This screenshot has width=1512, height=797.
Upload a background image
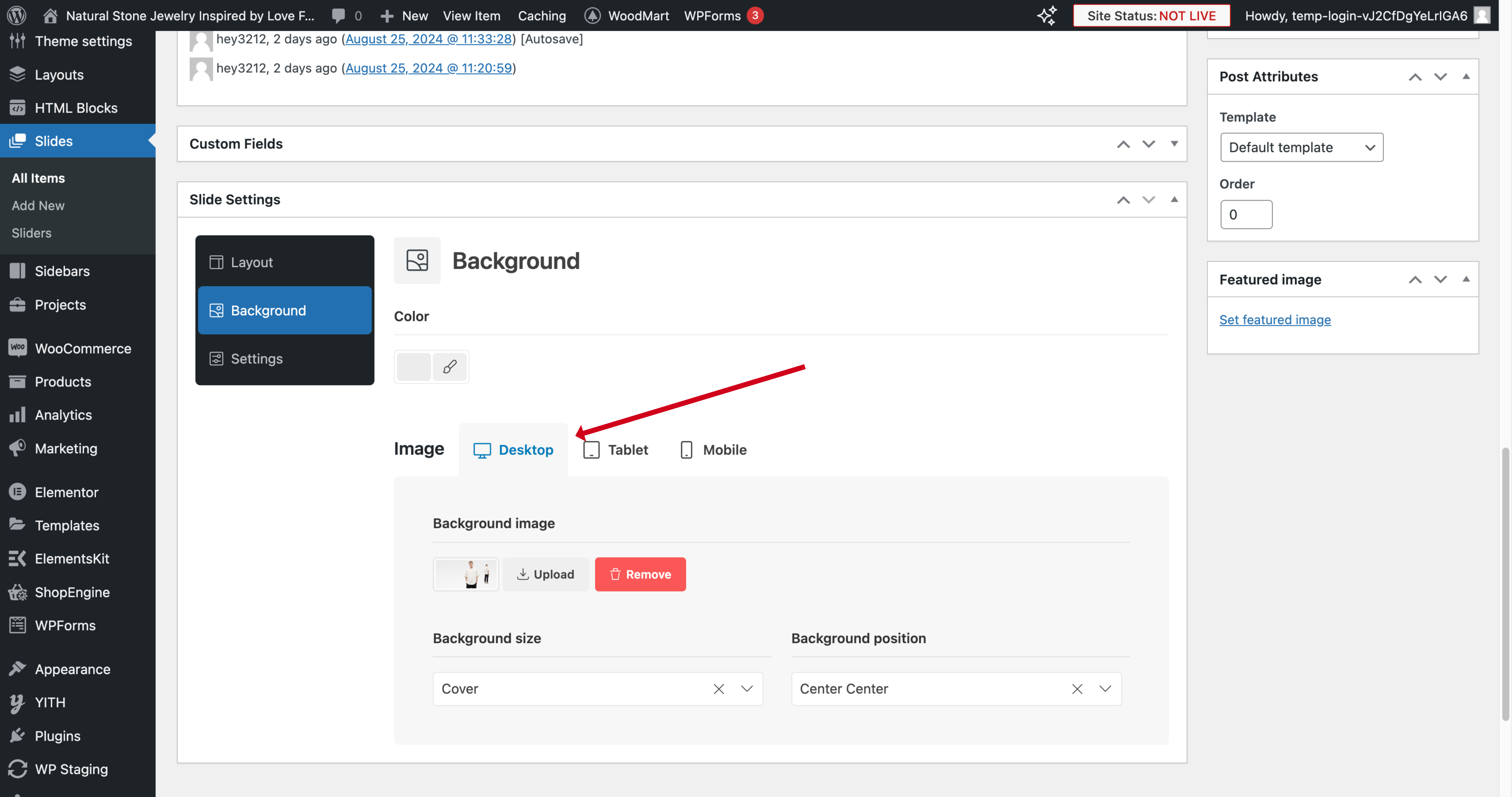[546, 574]
